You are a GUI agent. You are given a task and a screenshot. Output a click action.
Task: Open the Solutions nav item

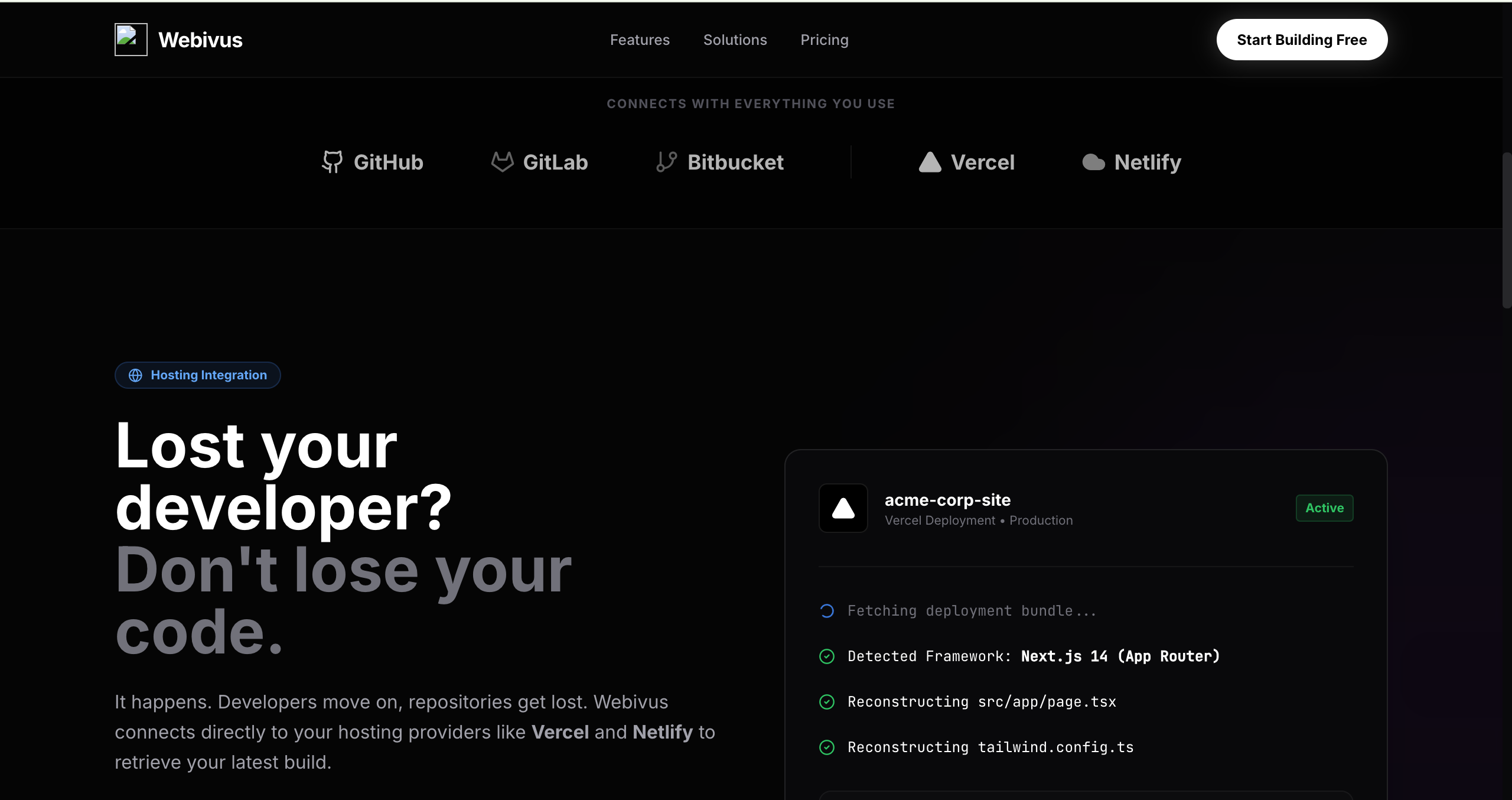[735, 40]
